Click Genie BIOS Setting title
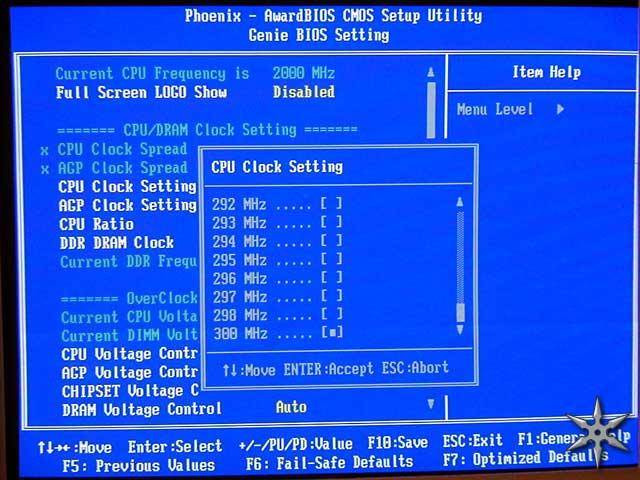This screenshot has width=640, height=480. click(319, 36)
